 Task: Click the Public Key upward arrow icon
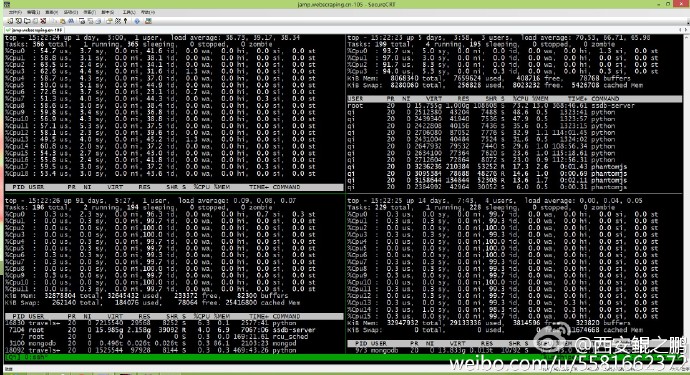[x=125, y=21]
